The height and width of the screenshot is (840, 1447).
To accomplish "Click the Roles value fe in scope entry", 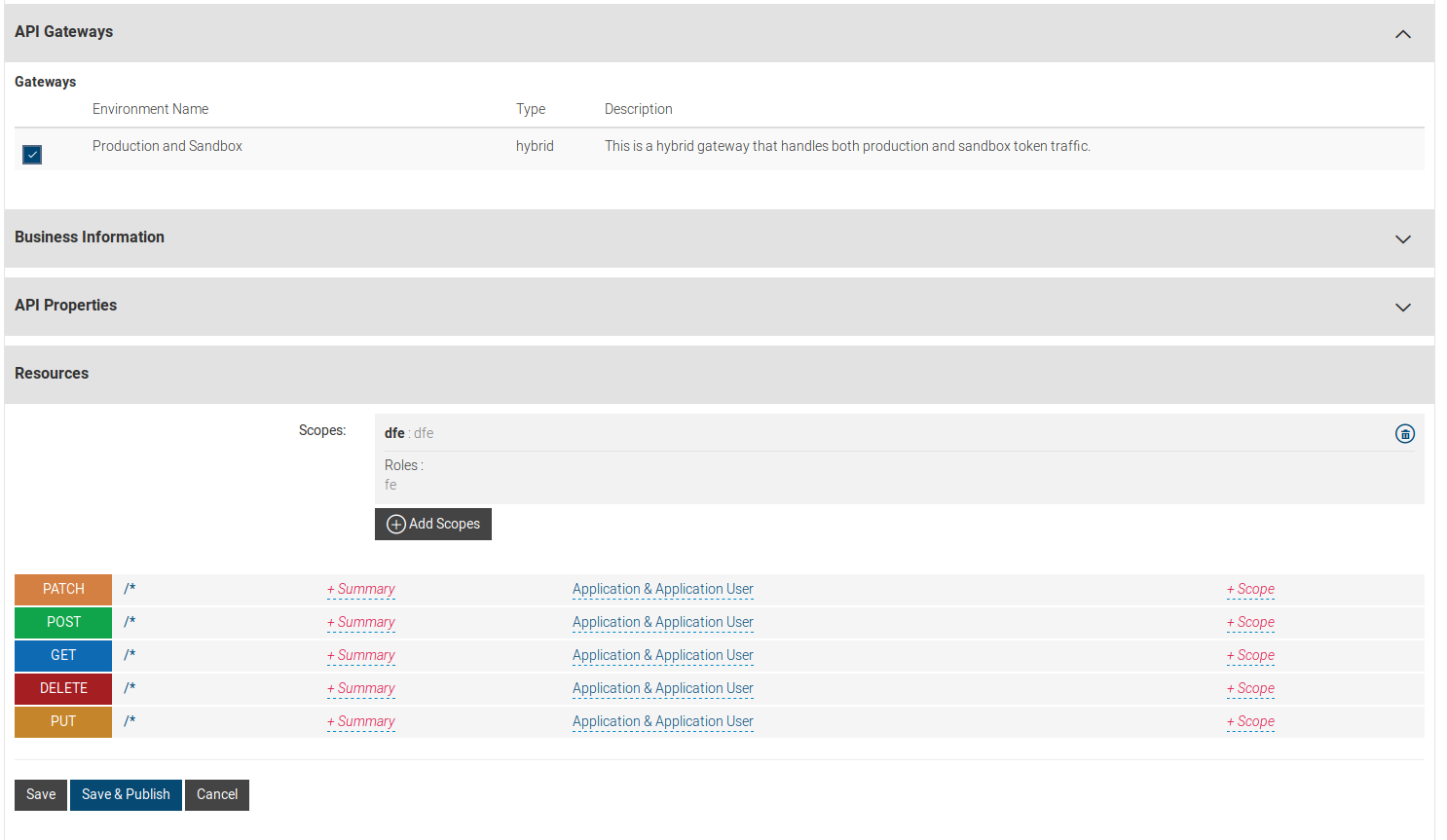I will pos(390,484).
